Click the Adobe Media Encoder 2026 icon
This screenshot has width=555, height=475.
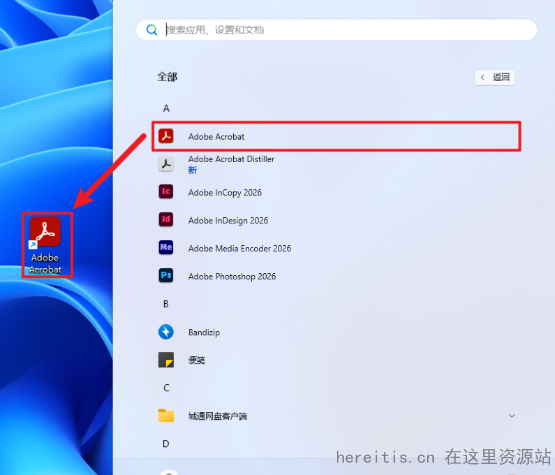[166, 248]
